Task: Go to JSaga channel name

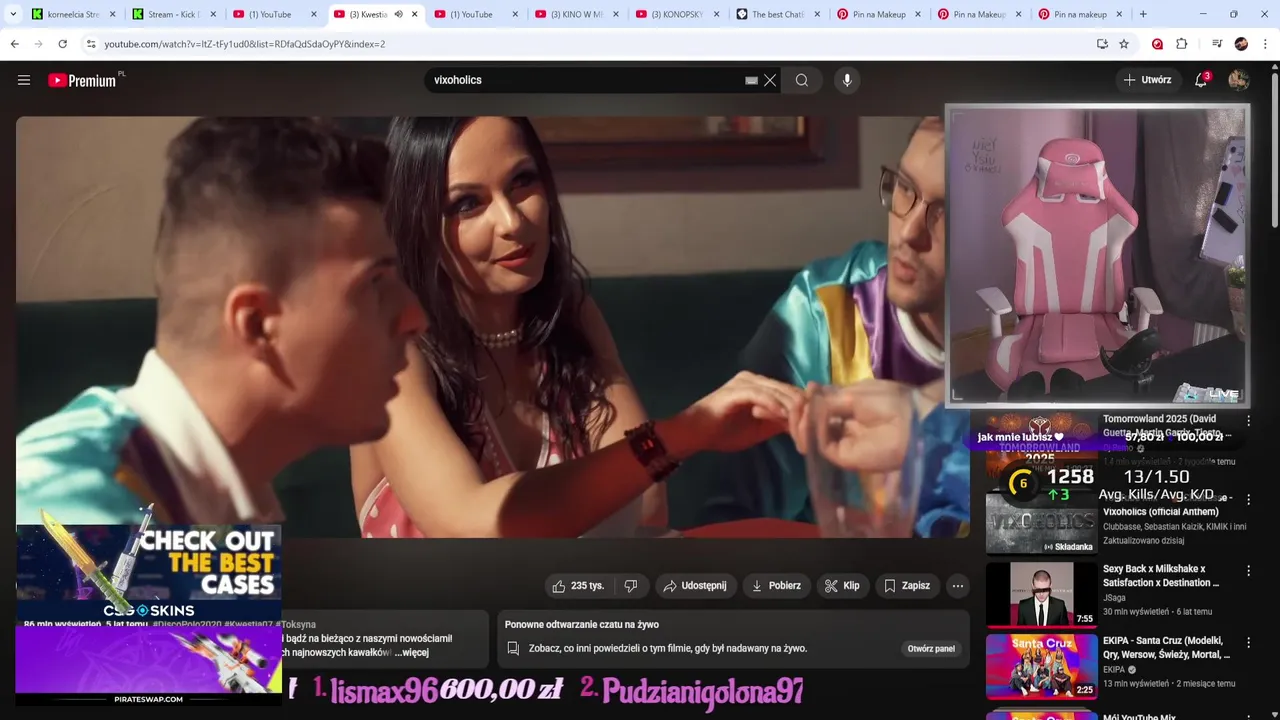Action: click(1114, 598)
